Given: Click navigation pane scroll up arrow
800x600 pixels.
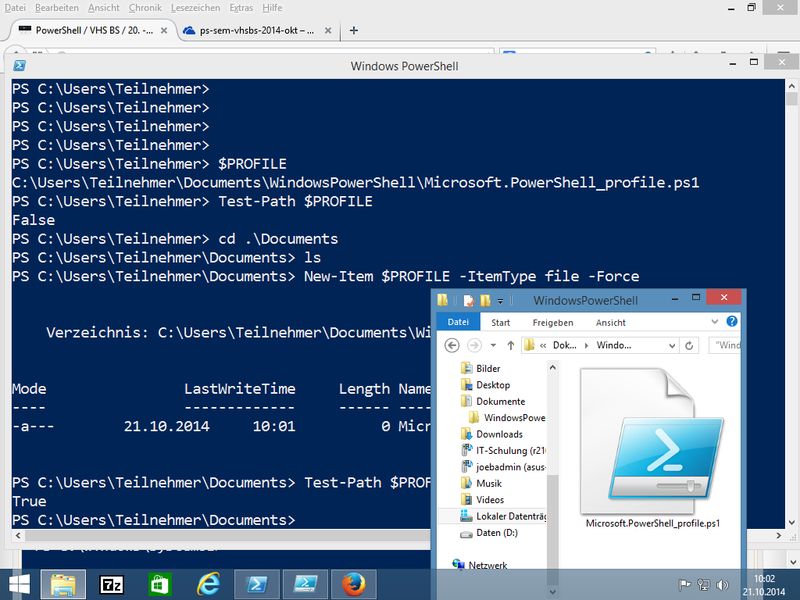Looking at the screenshot, I should pos(553,367).
